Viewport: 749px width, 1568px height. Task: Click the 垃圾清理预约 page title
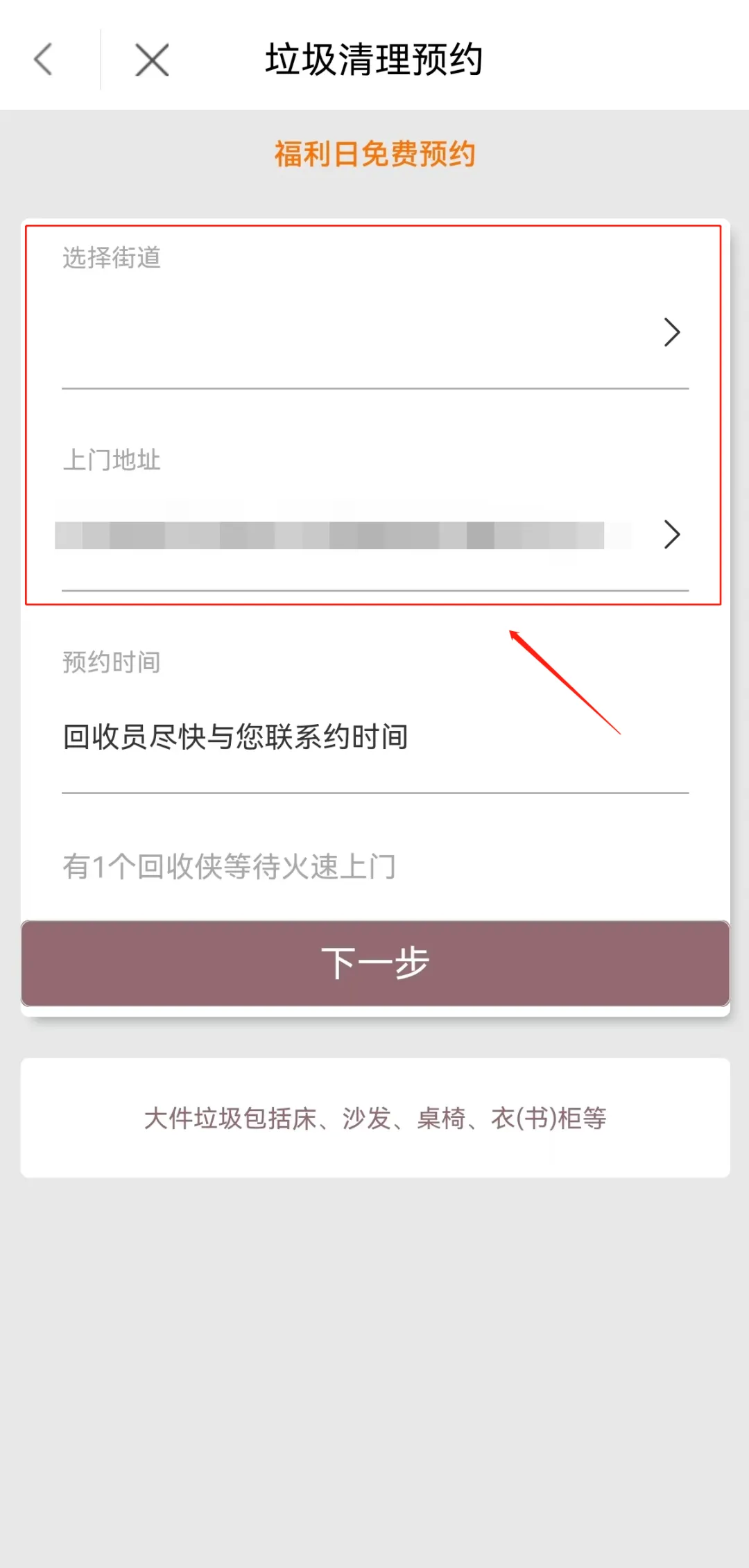click(374, 59)
